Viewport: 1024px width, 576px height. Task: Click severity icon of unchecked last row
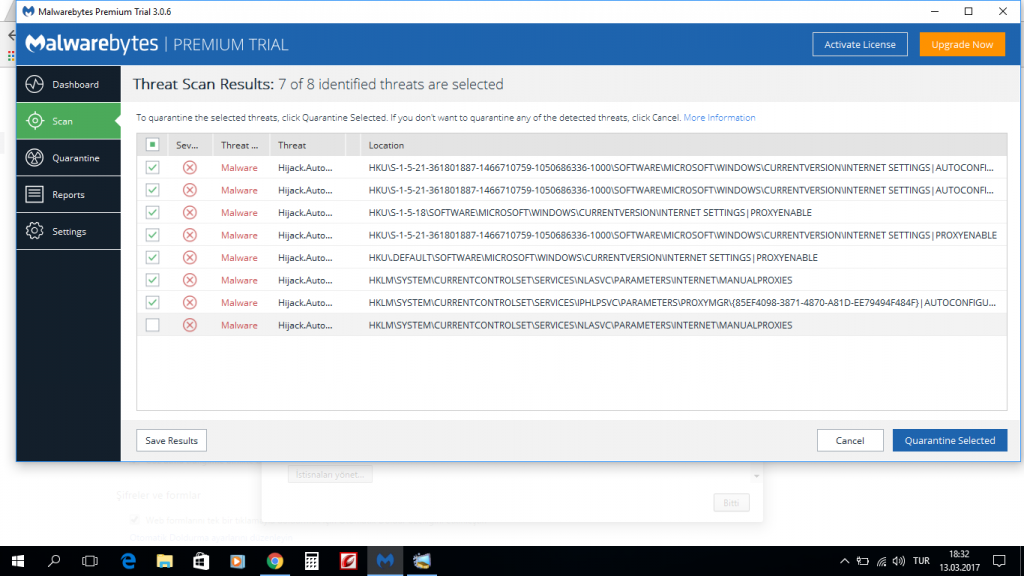tap(189, 325)
